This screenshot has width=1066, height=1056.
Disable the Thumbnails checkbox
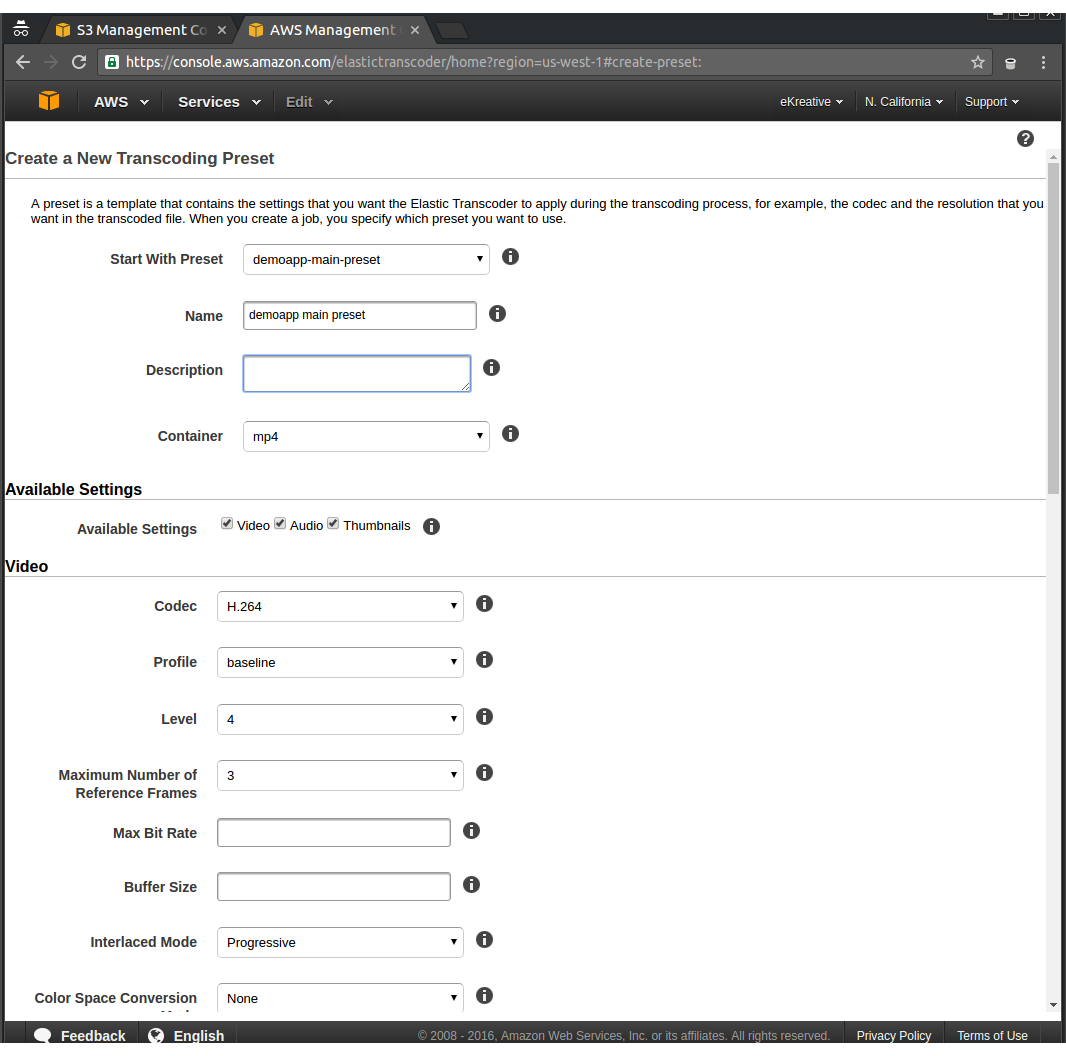(333, 524)
